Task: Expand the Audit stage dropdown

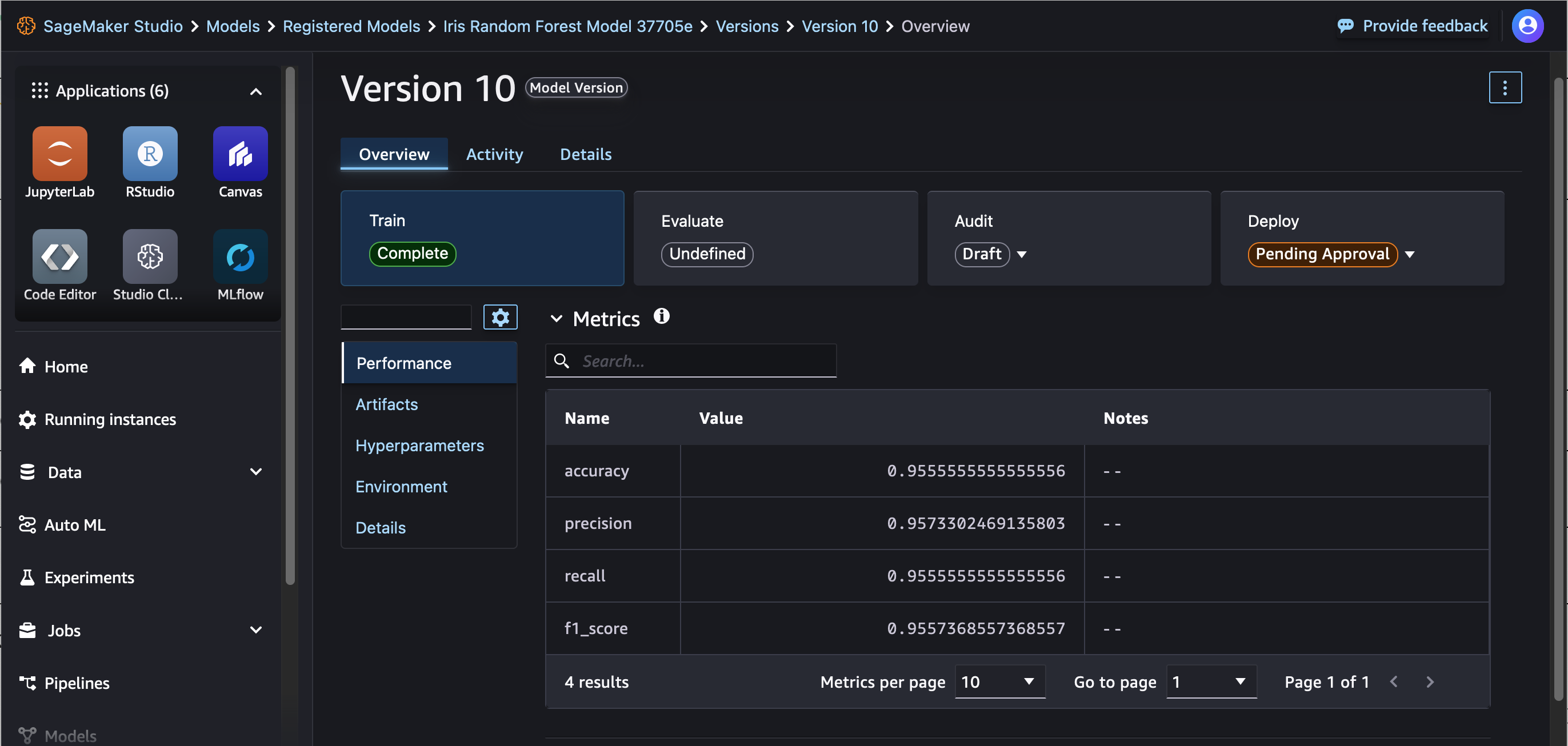Action: click(x=1022, y=254)
